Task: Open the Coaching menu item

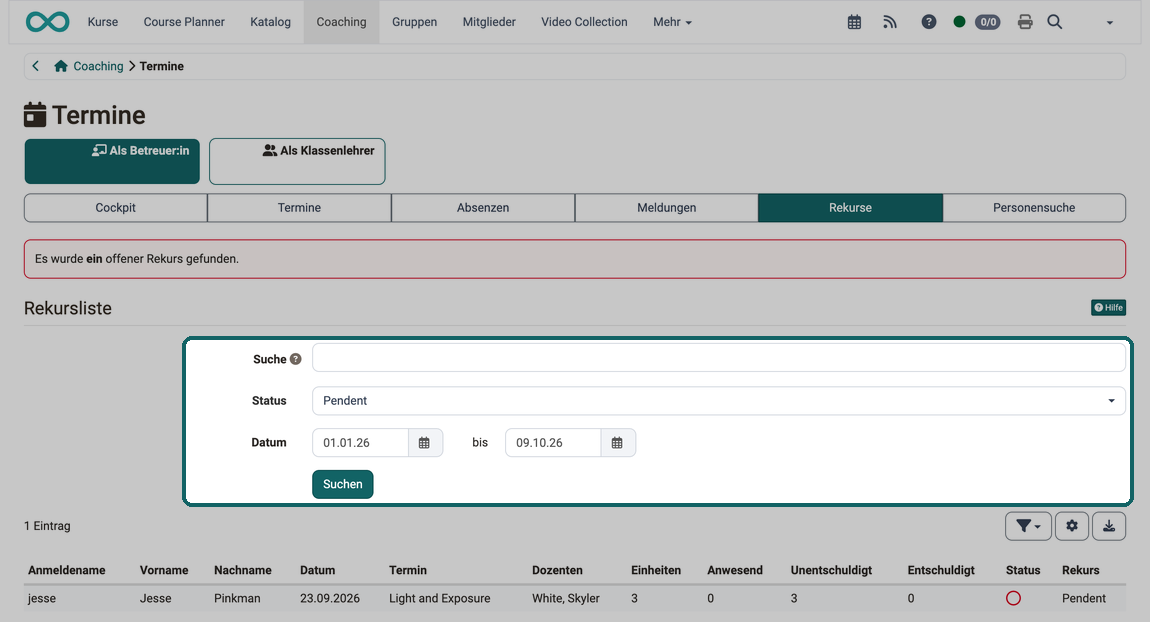Action: tap(342, 22)
